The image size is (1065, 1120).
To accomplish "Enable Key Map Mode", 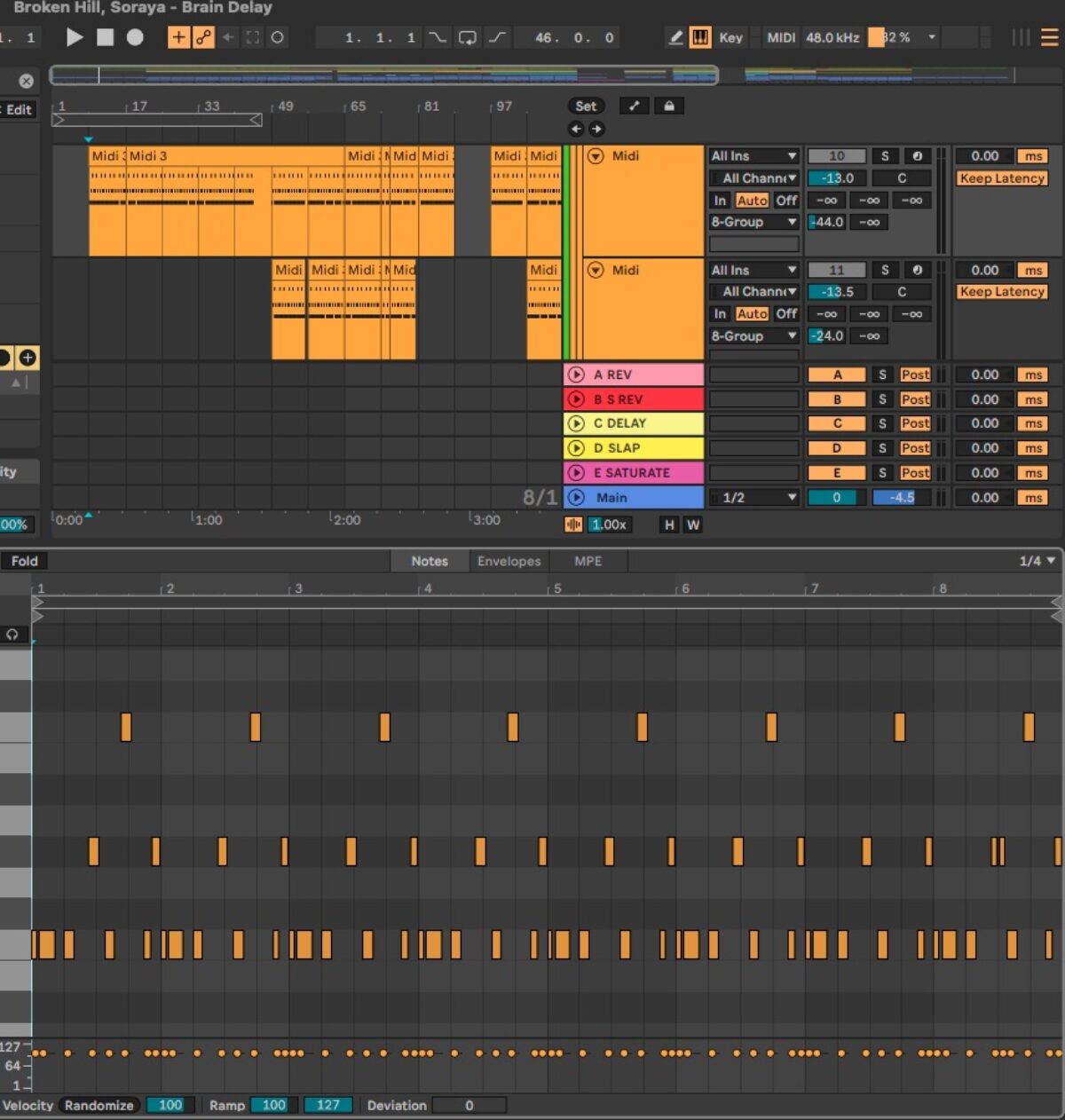I will (730, 37).
